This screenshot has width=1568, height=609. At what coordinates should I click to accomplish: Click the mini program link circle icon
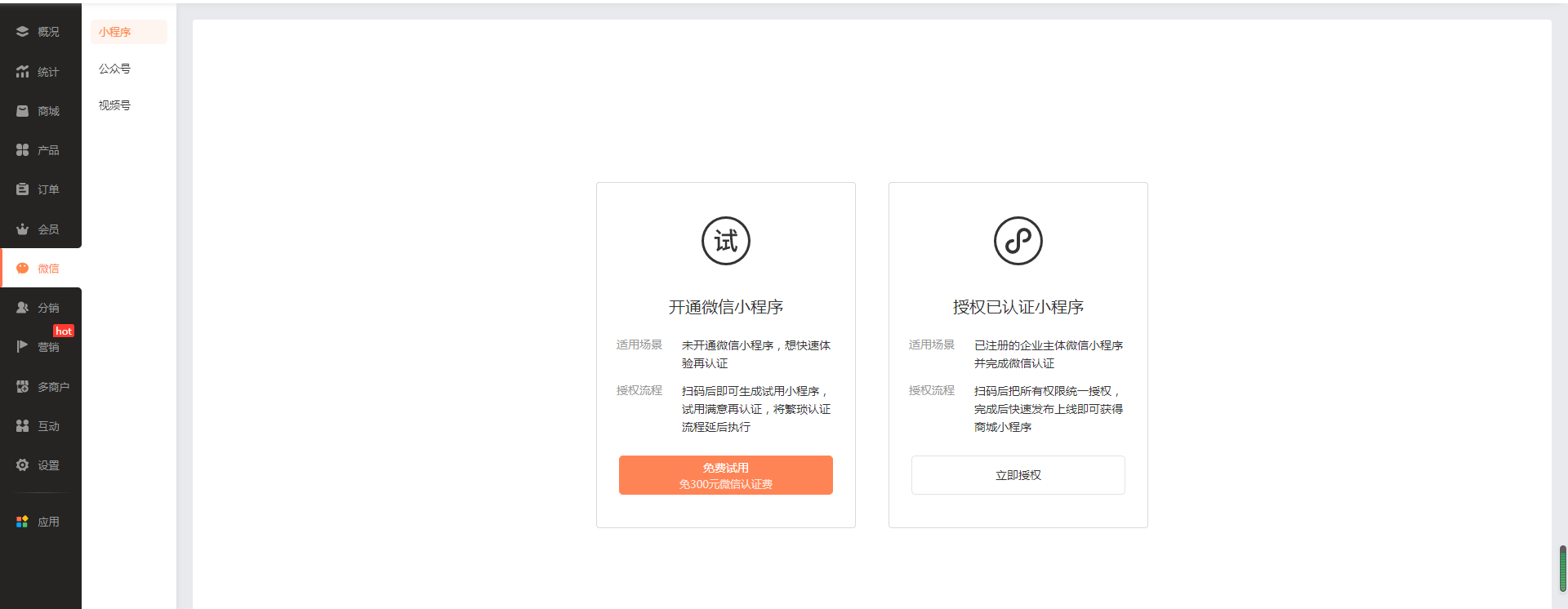[x=1018, y=241]
